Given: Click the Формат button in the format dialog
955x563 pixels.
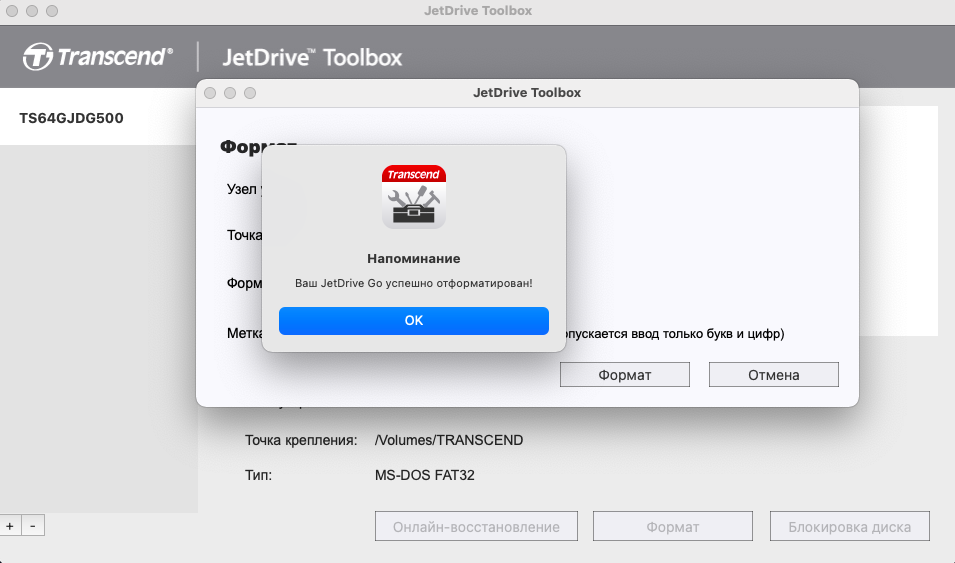Looking at the screenshot, I should [625, 375].
